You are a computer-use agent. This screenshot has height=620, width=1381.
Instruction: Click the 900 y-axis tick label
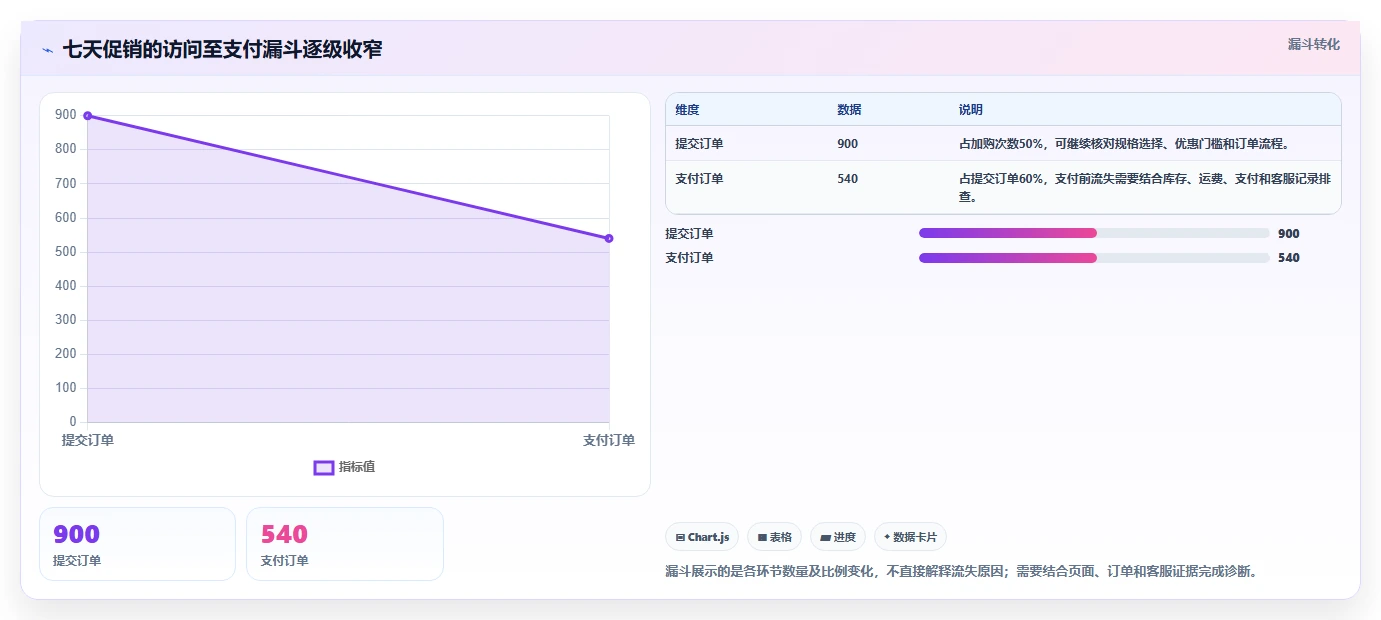coord(66,115)
